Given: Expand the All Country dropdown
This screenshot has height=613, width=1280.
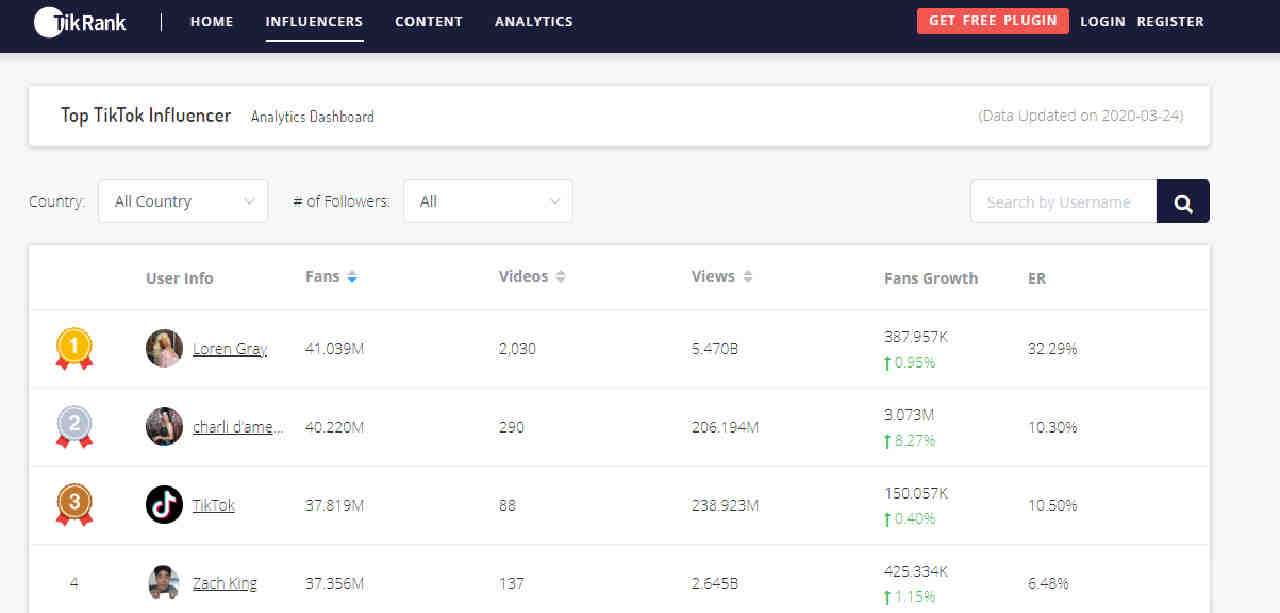Looking at the screenshot, I should [x=183, y=201].
